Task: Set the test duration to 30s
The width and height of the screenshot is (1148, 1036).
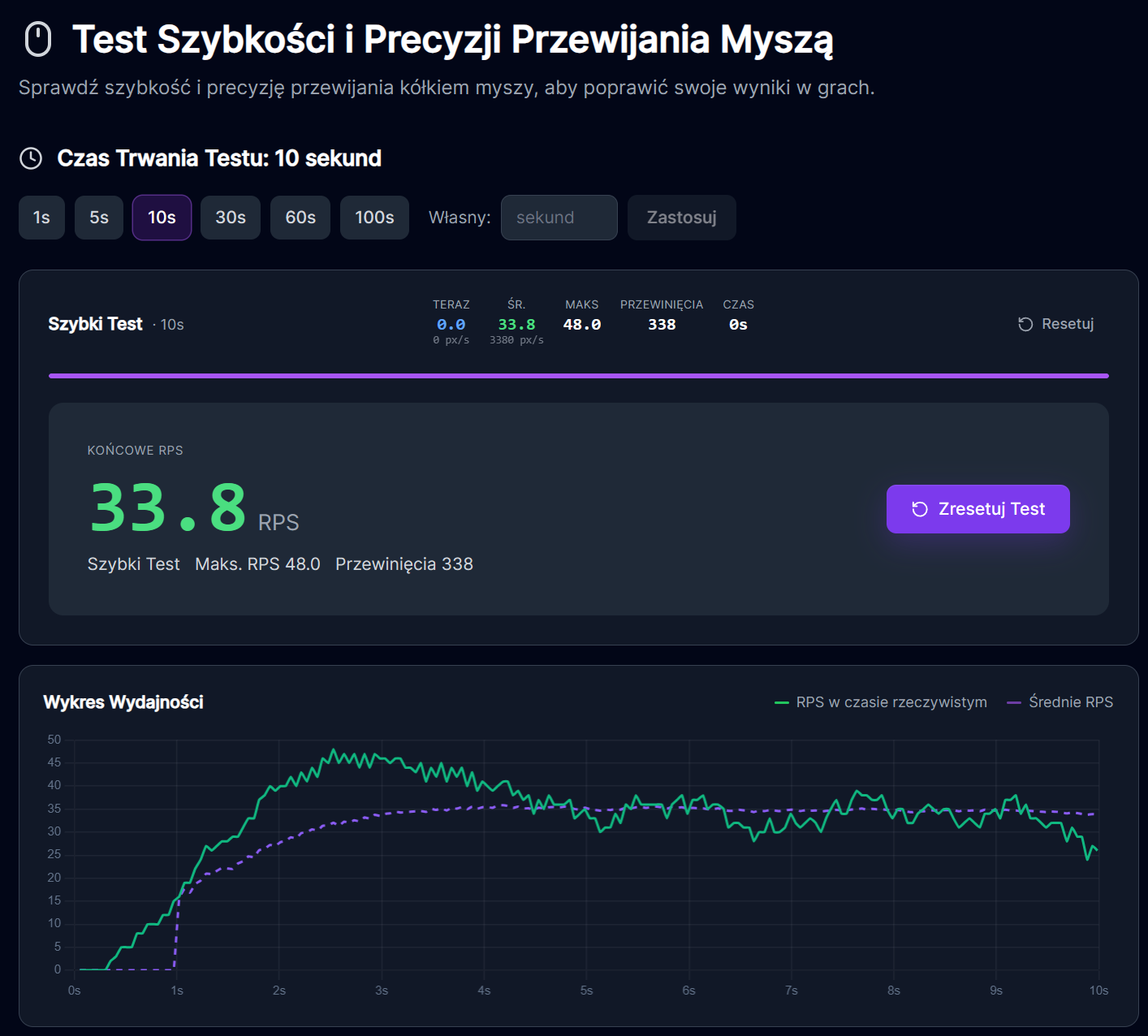Action: tap(231, 218)
